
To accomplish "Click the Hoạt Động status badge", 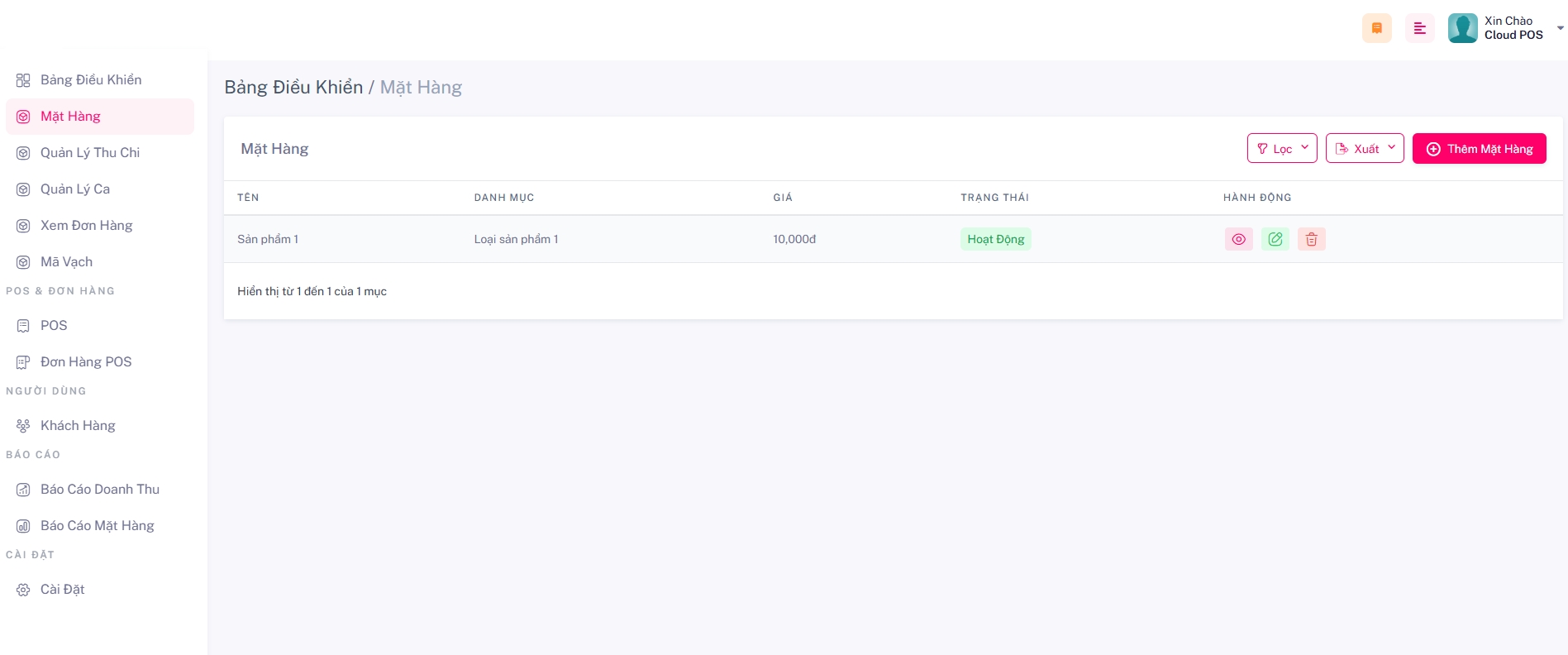I will pos(995,239).
